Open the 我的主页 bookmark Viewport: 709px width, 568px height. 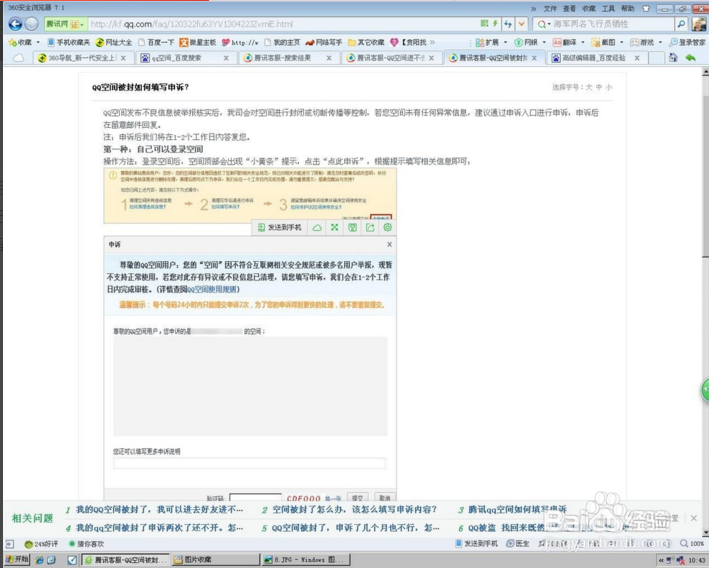(282, 42)
